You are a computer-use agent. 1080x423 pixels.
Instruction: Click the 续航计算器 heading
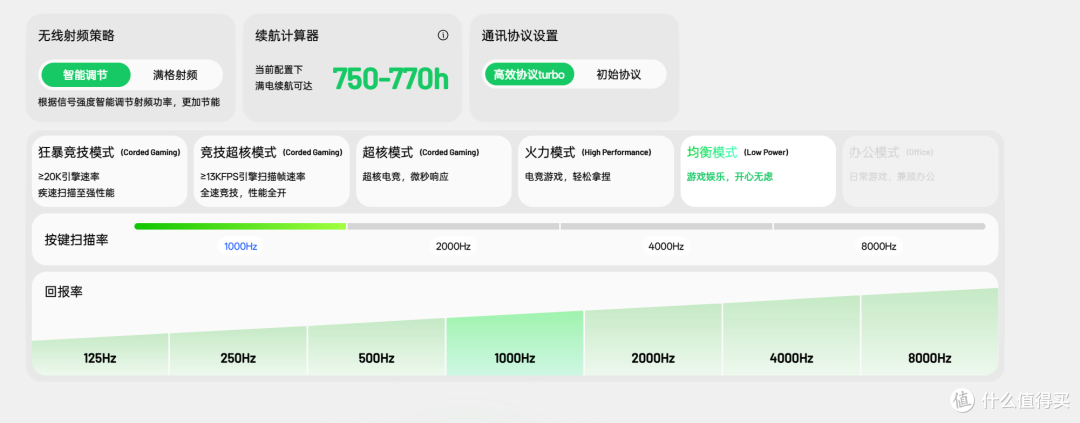287,36
